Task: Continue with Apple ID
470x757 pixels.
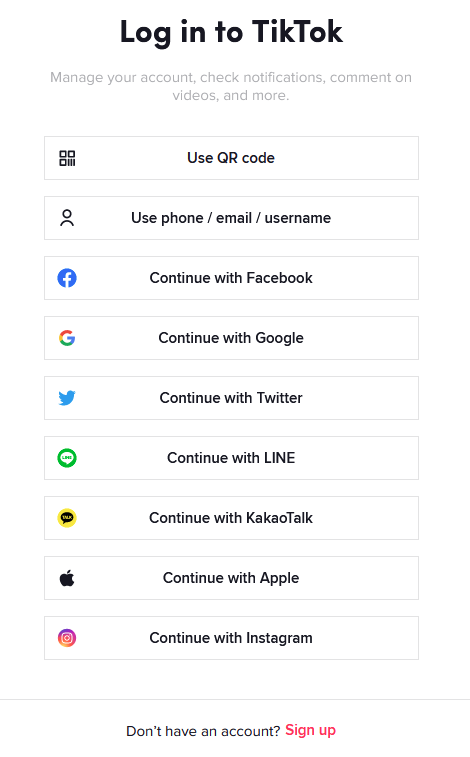Action: (x=231, y=578)
